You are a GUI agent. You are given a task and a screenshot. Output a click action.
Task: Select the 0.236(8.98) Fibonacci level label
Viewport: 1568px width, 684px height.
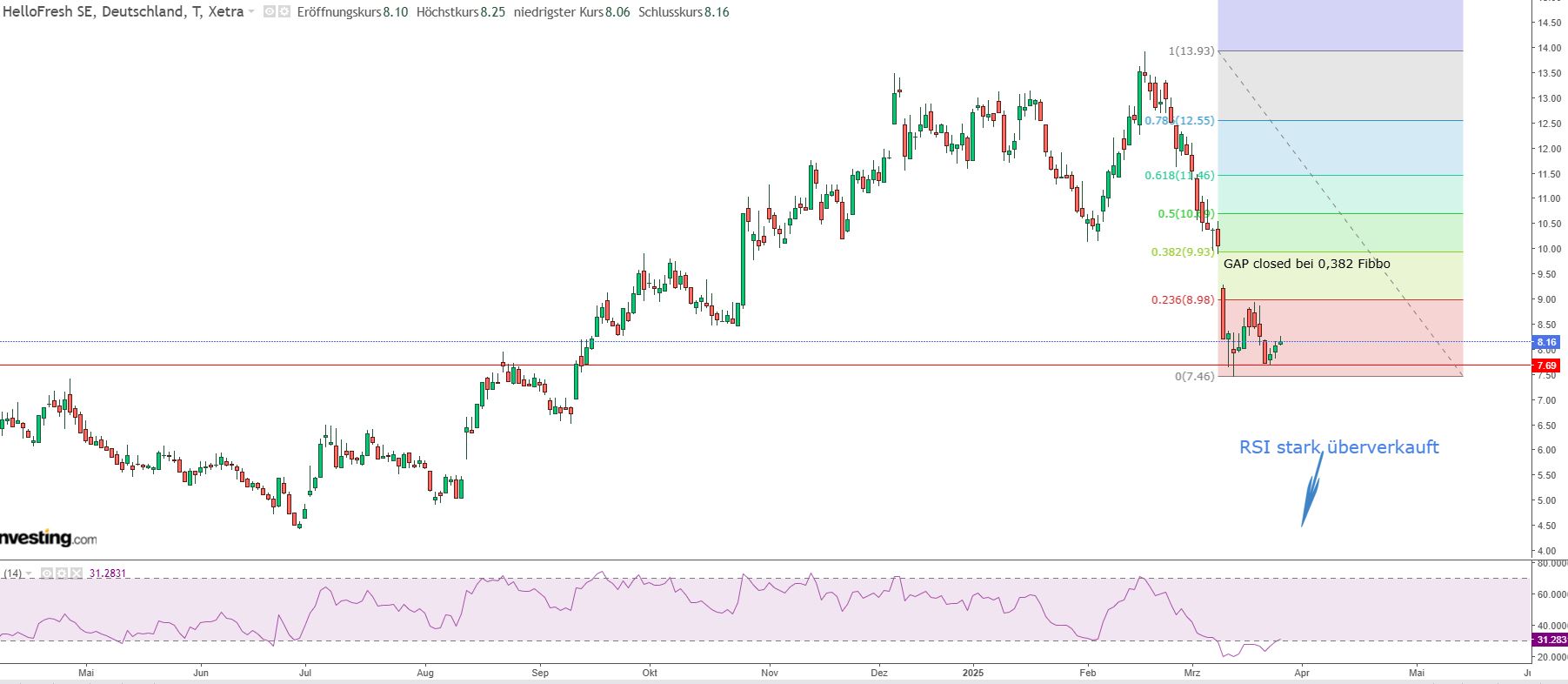point(1182,300)
